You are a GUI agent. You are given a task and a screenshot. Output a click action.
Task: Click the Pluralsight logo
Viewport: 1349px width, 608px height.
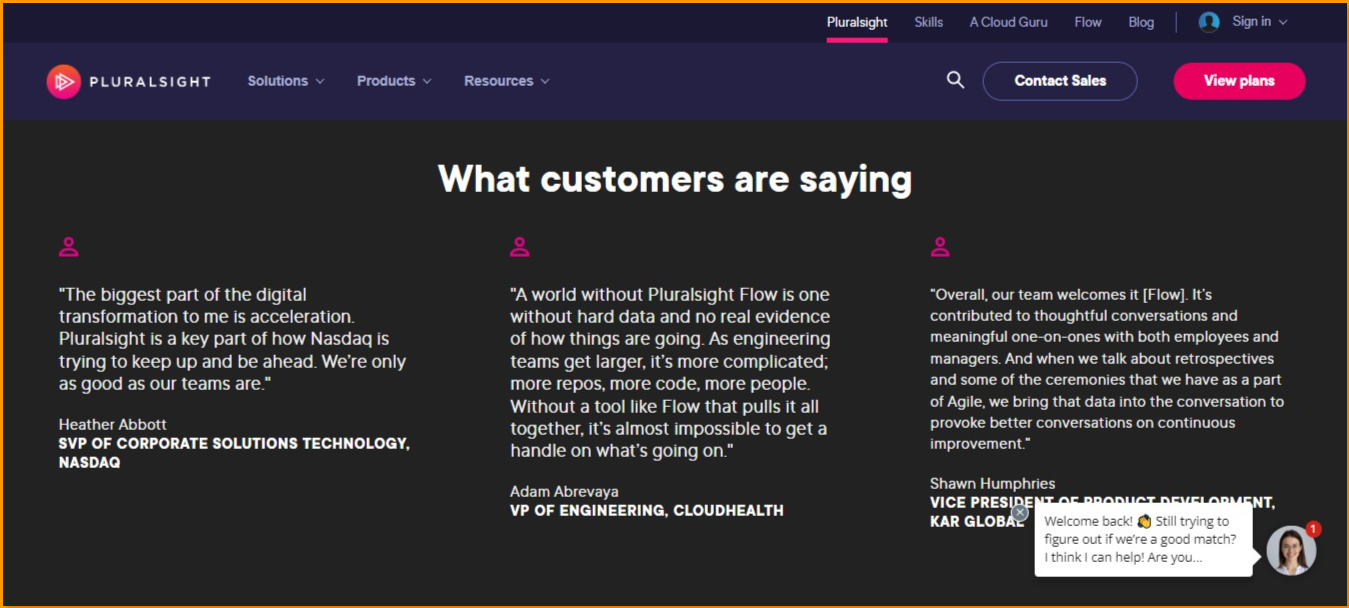[x=128, y=81]
